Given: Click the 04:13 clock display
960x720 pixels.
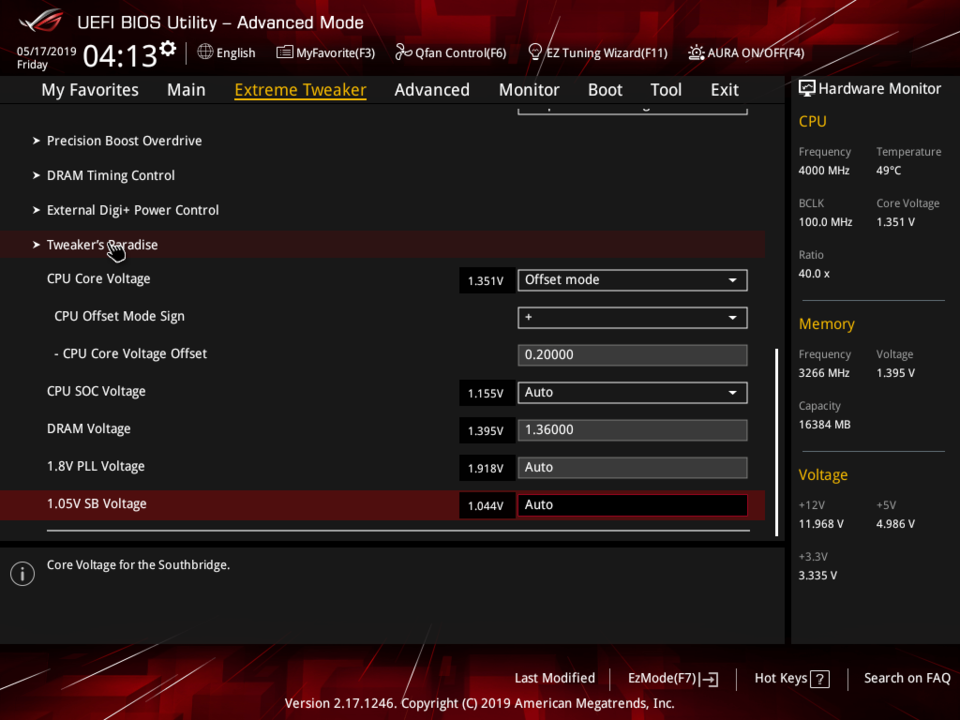Looking at the screenshot, I should click(120, 56).
